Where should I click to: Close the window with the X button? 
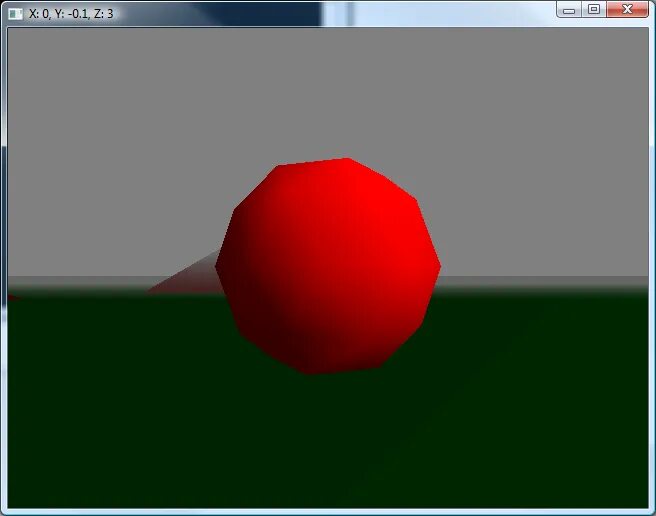coord(627,10)
